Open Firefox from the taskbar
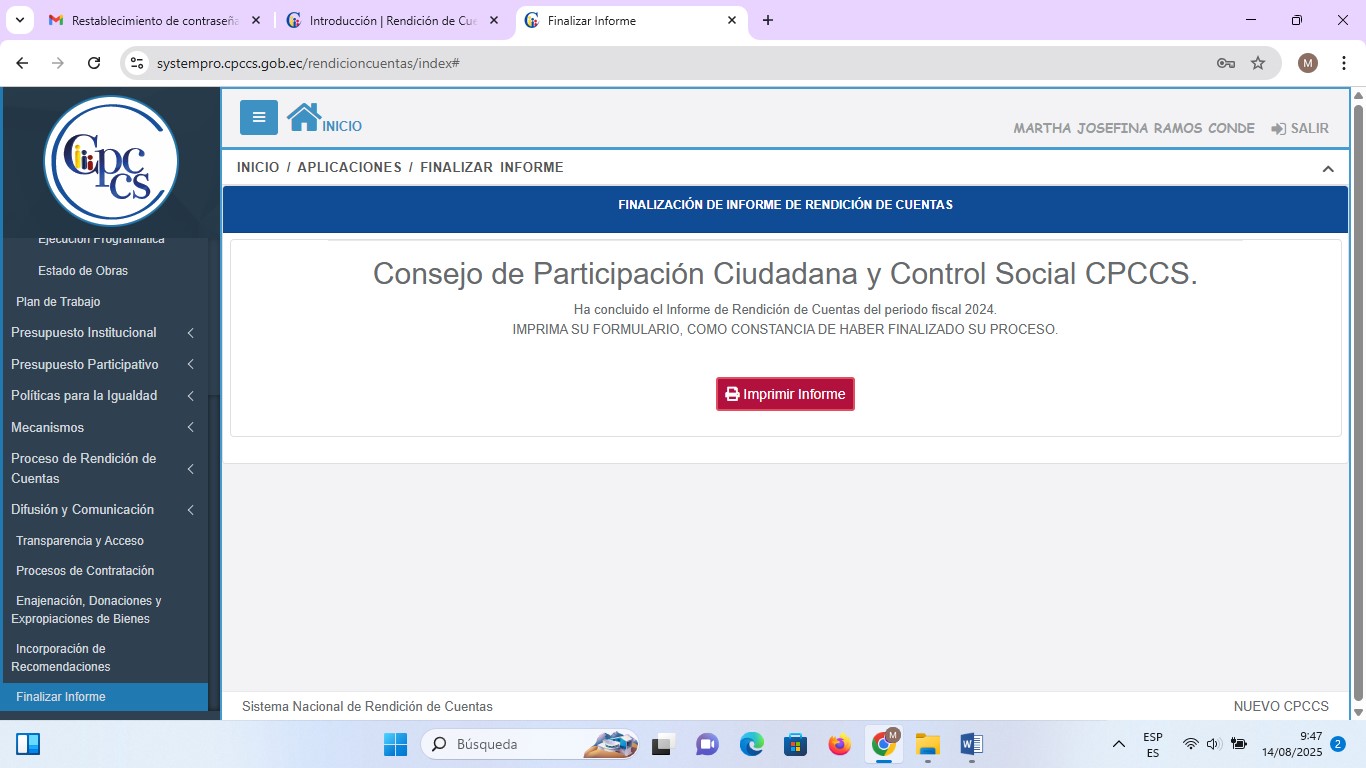Screen dimensions: 1366x768 coord(839,744)
